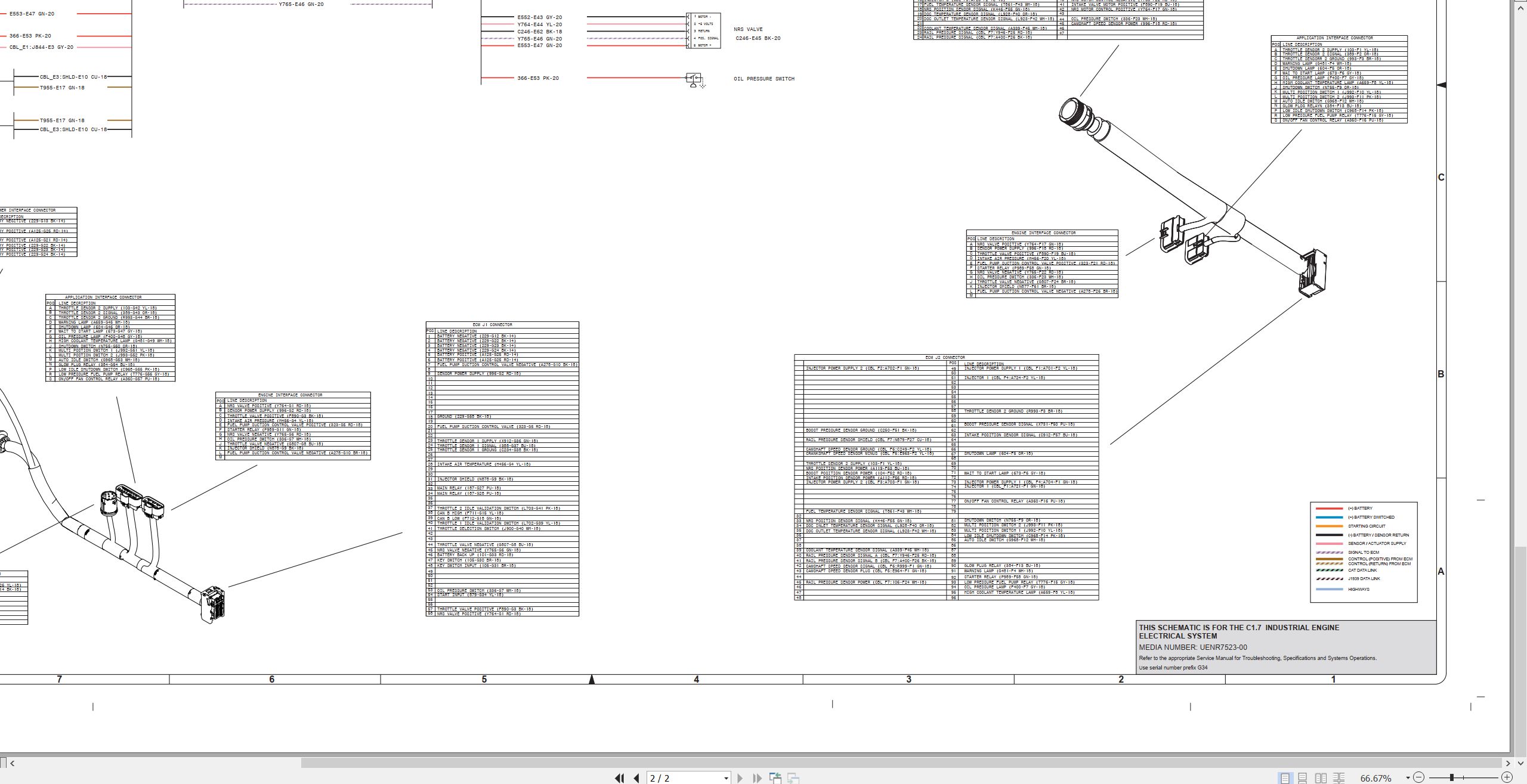Go to the next page
Viewport: 1527px width, 784px height.
tap(740, 778)
